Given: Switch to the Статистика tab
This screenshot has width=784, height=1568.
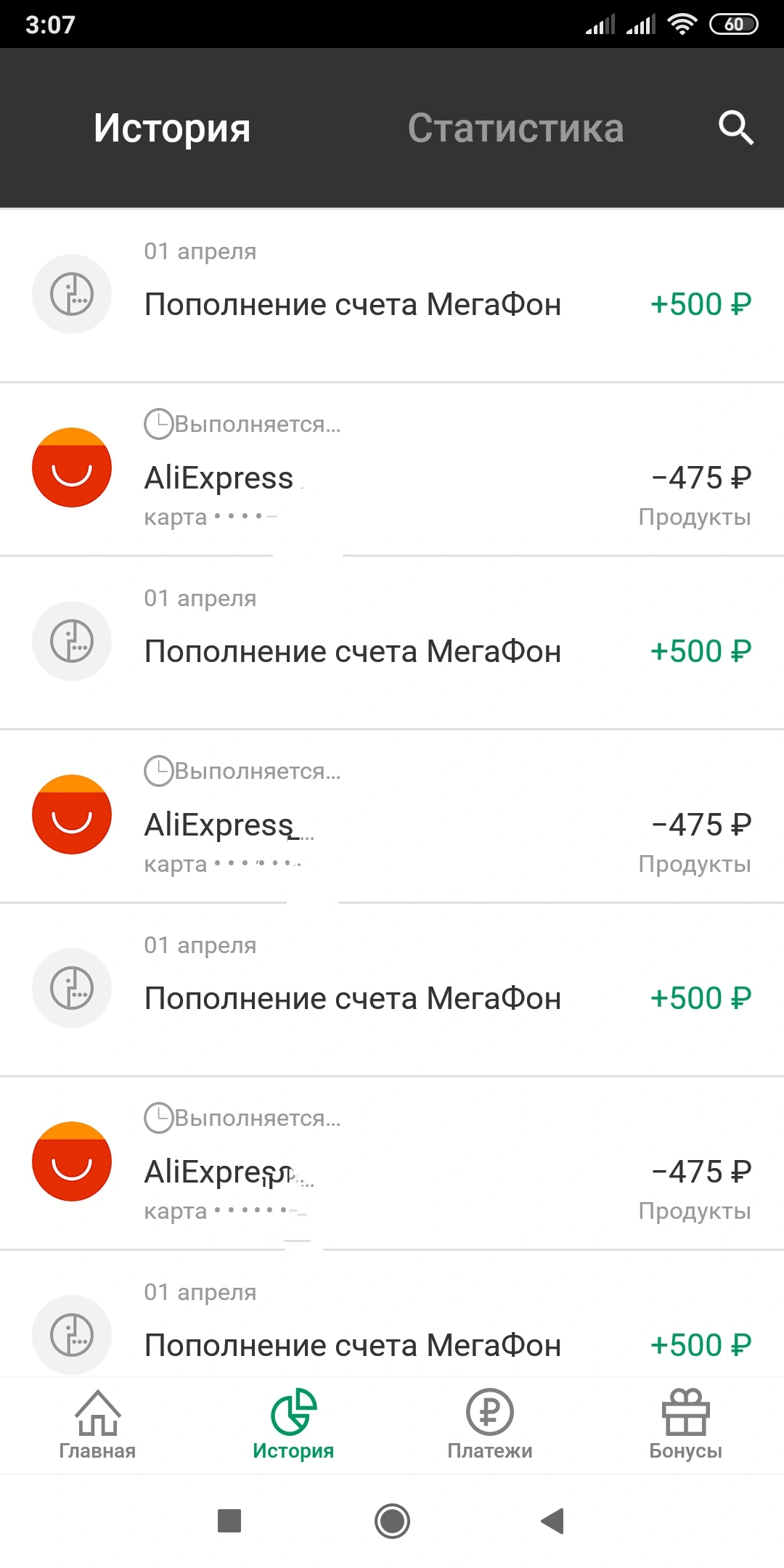Looking at the screenshot, I should point(515,128).
